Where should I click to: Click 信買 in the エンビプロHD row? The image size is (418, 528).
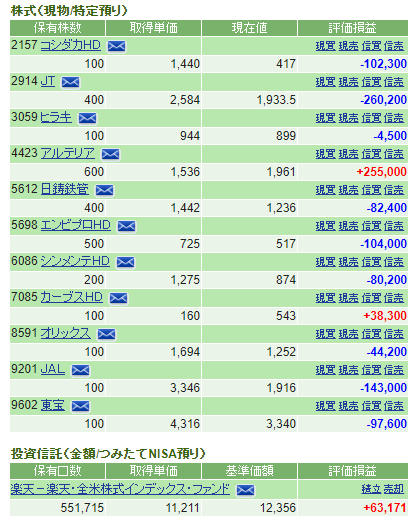tap(372, 226)
